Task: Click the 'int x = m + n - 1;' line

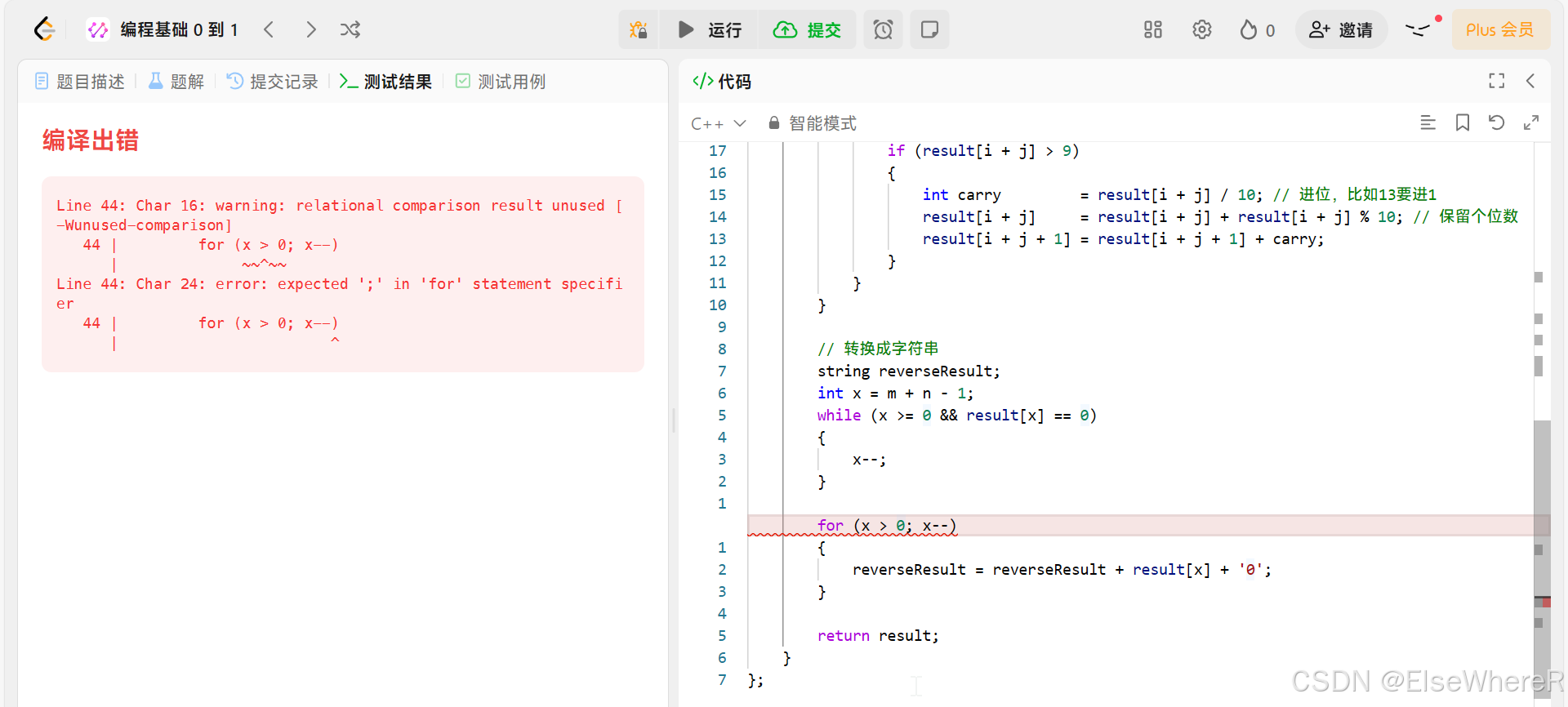Action: (895, 394)
